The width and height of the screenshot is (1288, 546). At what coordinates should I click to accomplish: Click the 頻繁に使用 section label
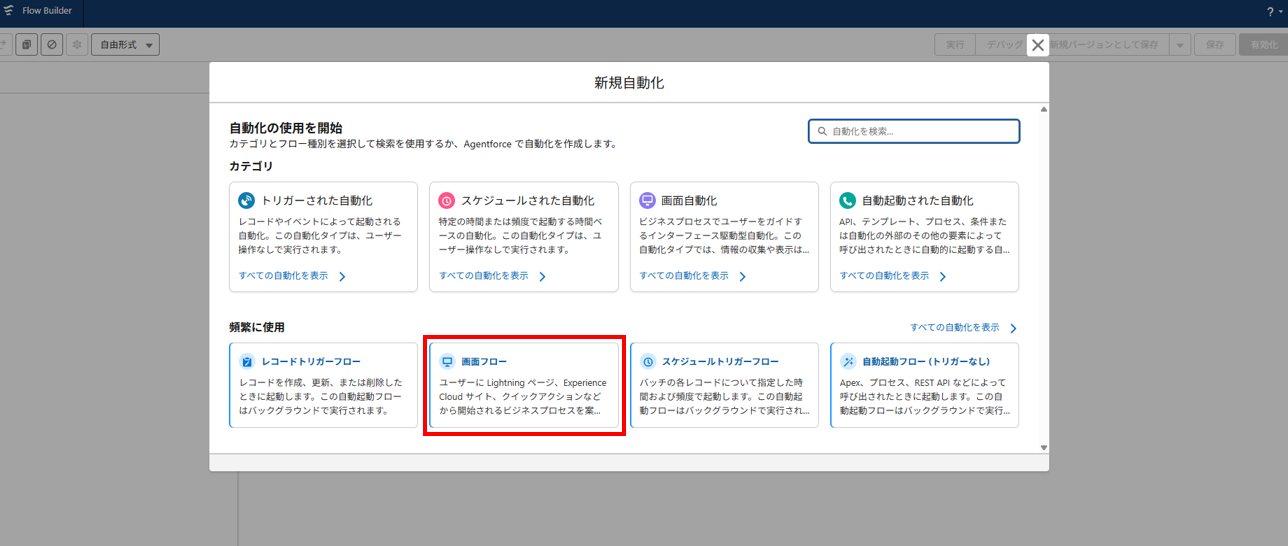[258, 328]
